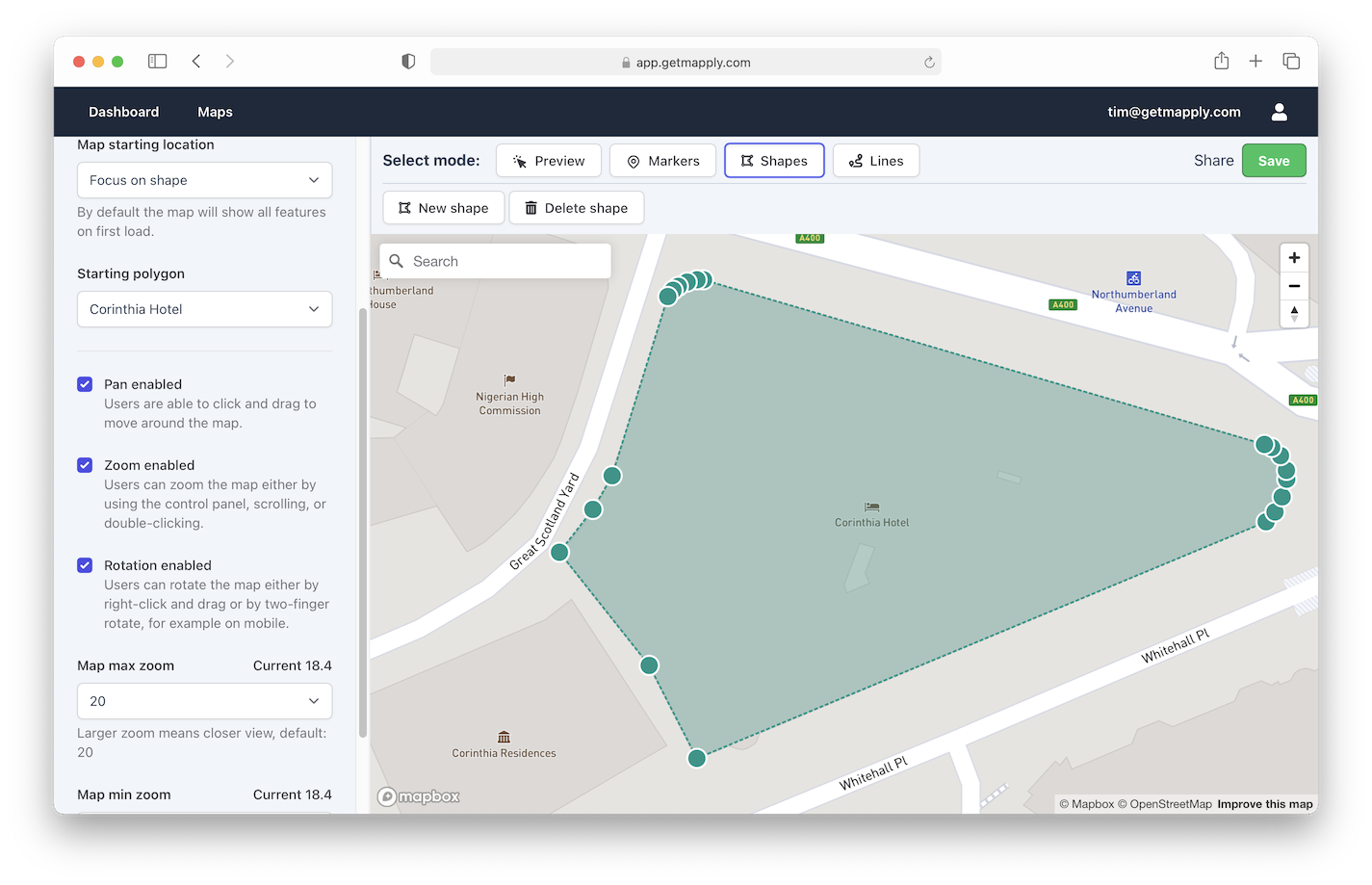
Task: Open the user account profile icon
Action: [x=1279, y=112]
